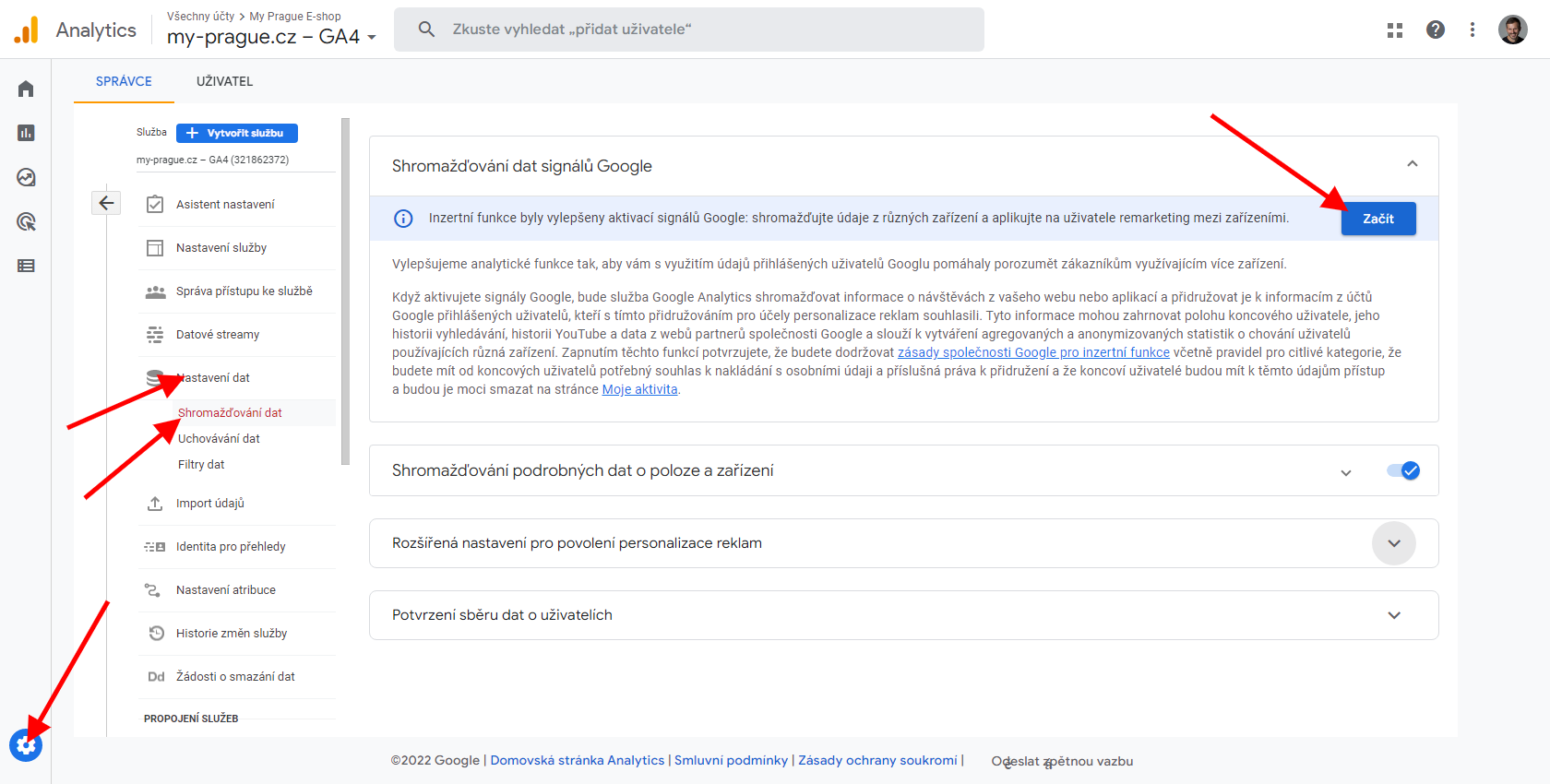Image resolution: width=1550 pixels, height=784 pixels.
Task: Expand Rozšířená nastavení pro povolení personalizace reklam
Action: (1393, 543)
